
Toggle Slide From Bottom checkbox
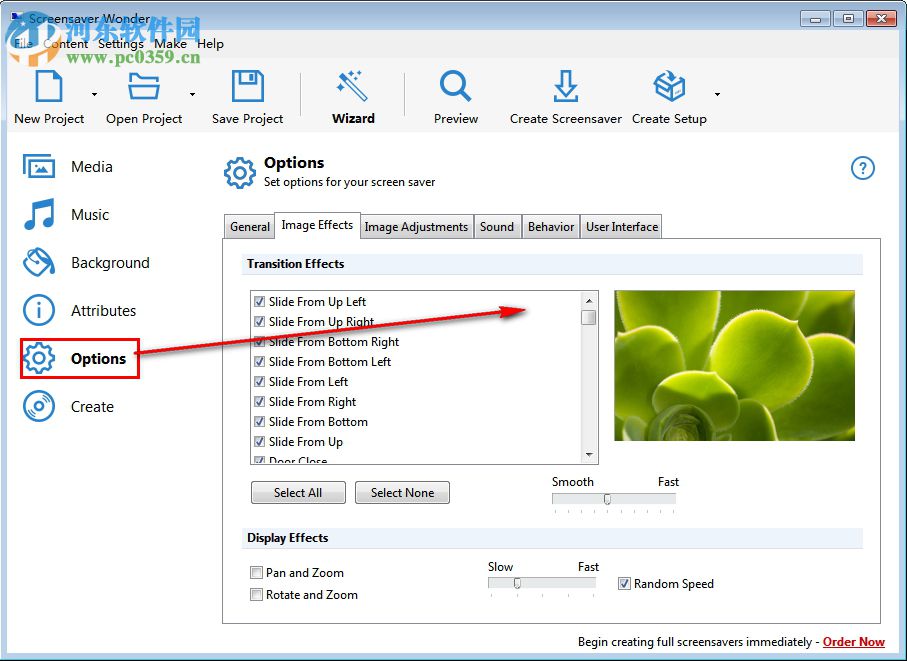click(260, 422)
